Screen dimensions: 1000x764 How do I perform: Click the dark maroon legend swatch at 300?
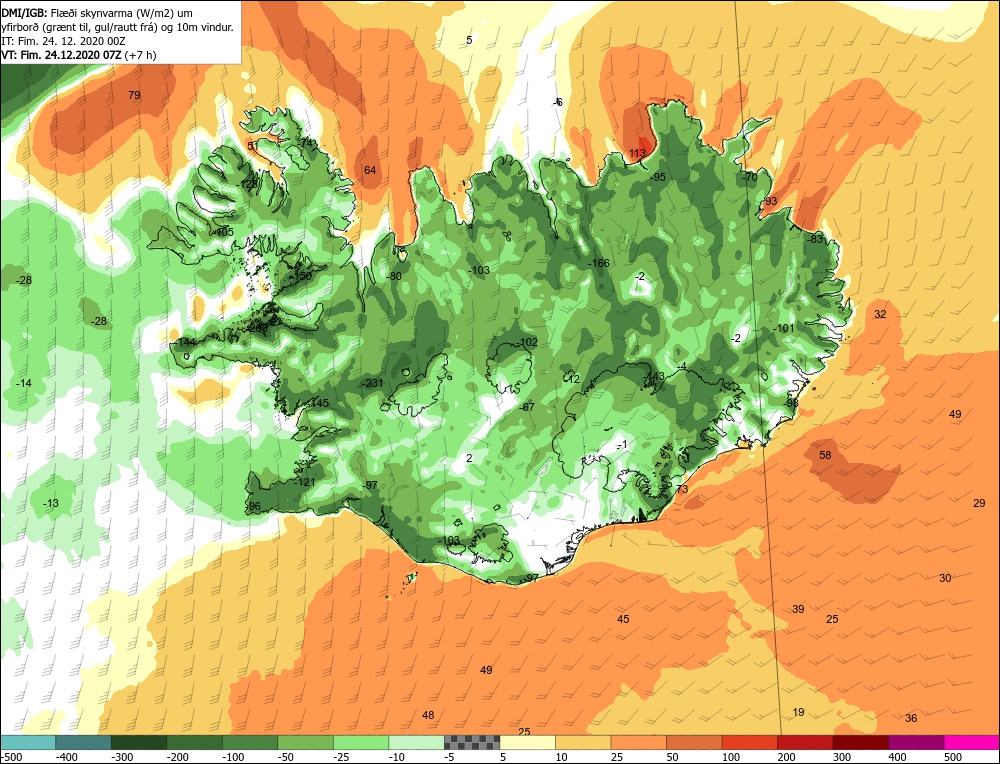[861, 742]
